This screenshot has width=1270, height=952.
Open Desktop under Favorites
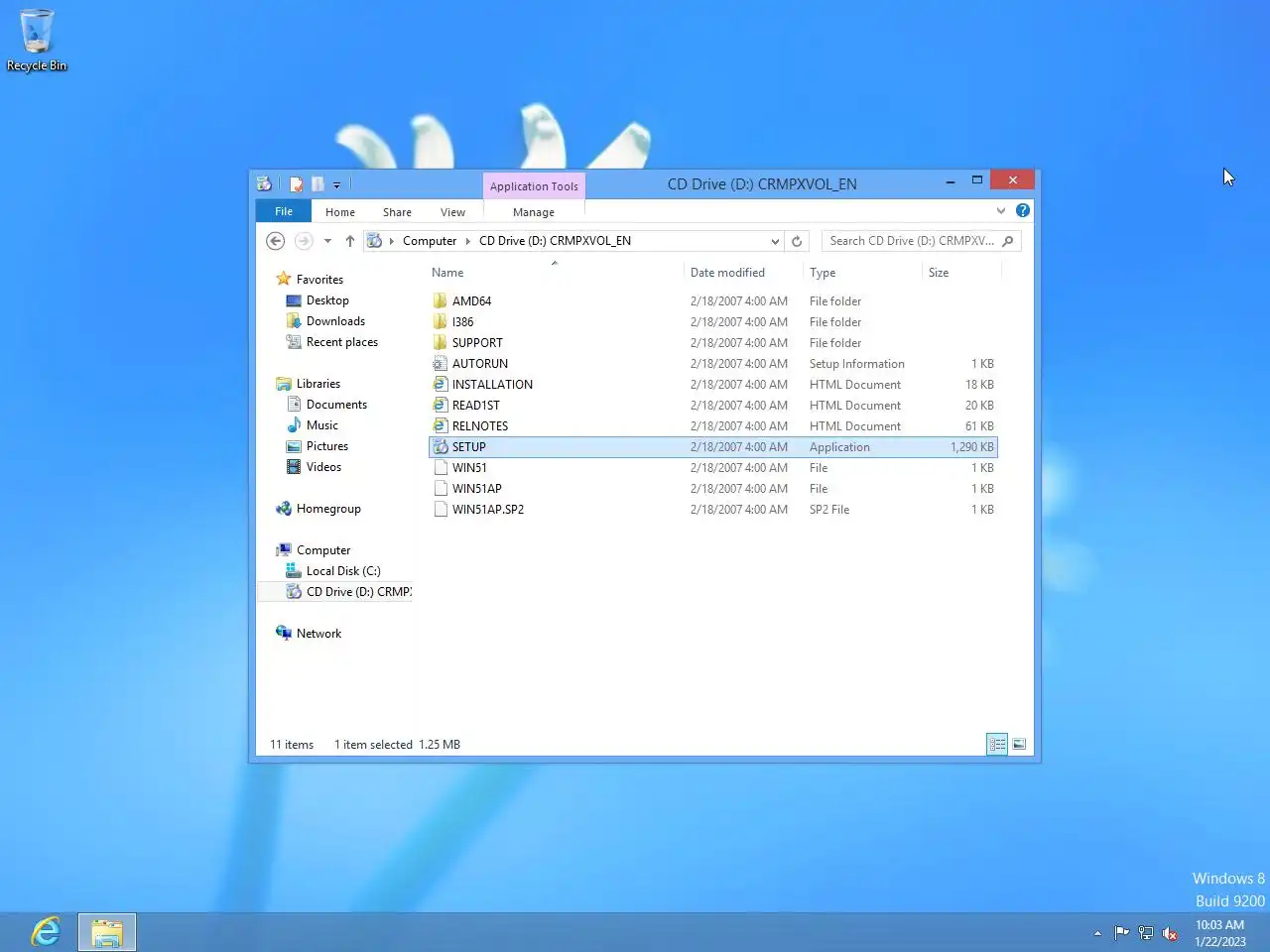point(327,300)
